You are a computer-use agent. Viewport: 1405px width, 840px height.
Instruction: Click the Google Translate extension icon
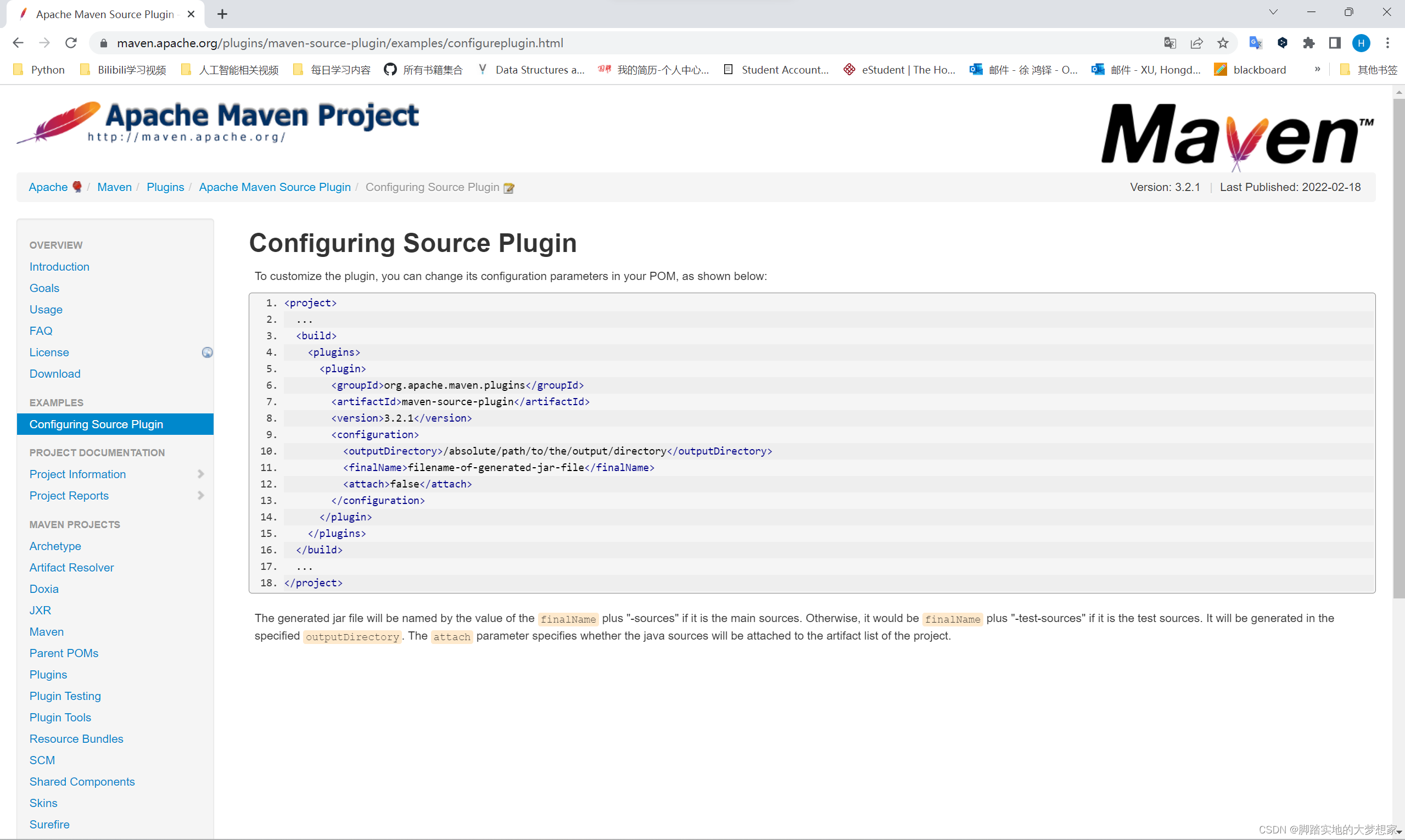click(1255, 43)
